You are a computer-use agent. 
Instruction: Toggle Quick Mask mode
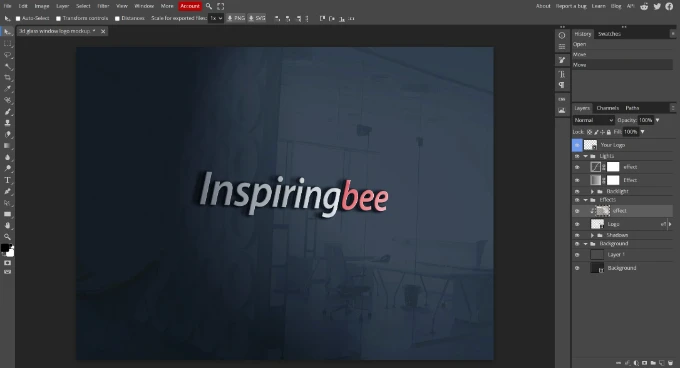pos(7,263)
